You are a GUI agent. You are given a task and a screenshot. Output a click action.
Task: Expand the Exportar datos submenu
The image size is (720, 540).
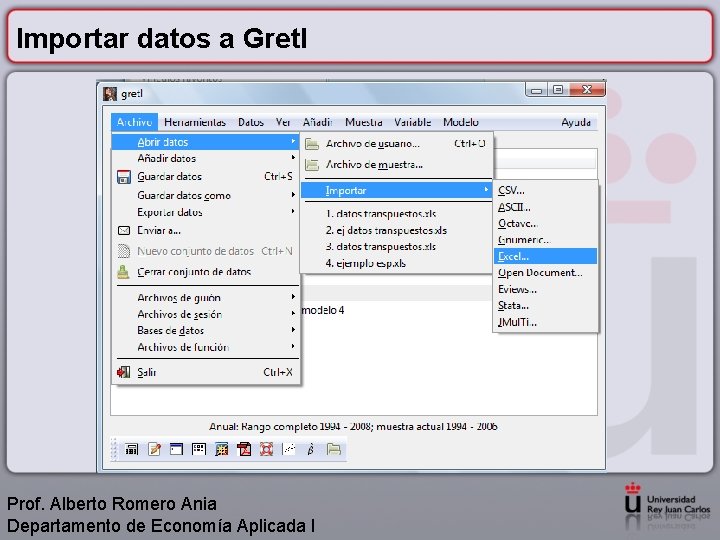[x=206, y=212]
